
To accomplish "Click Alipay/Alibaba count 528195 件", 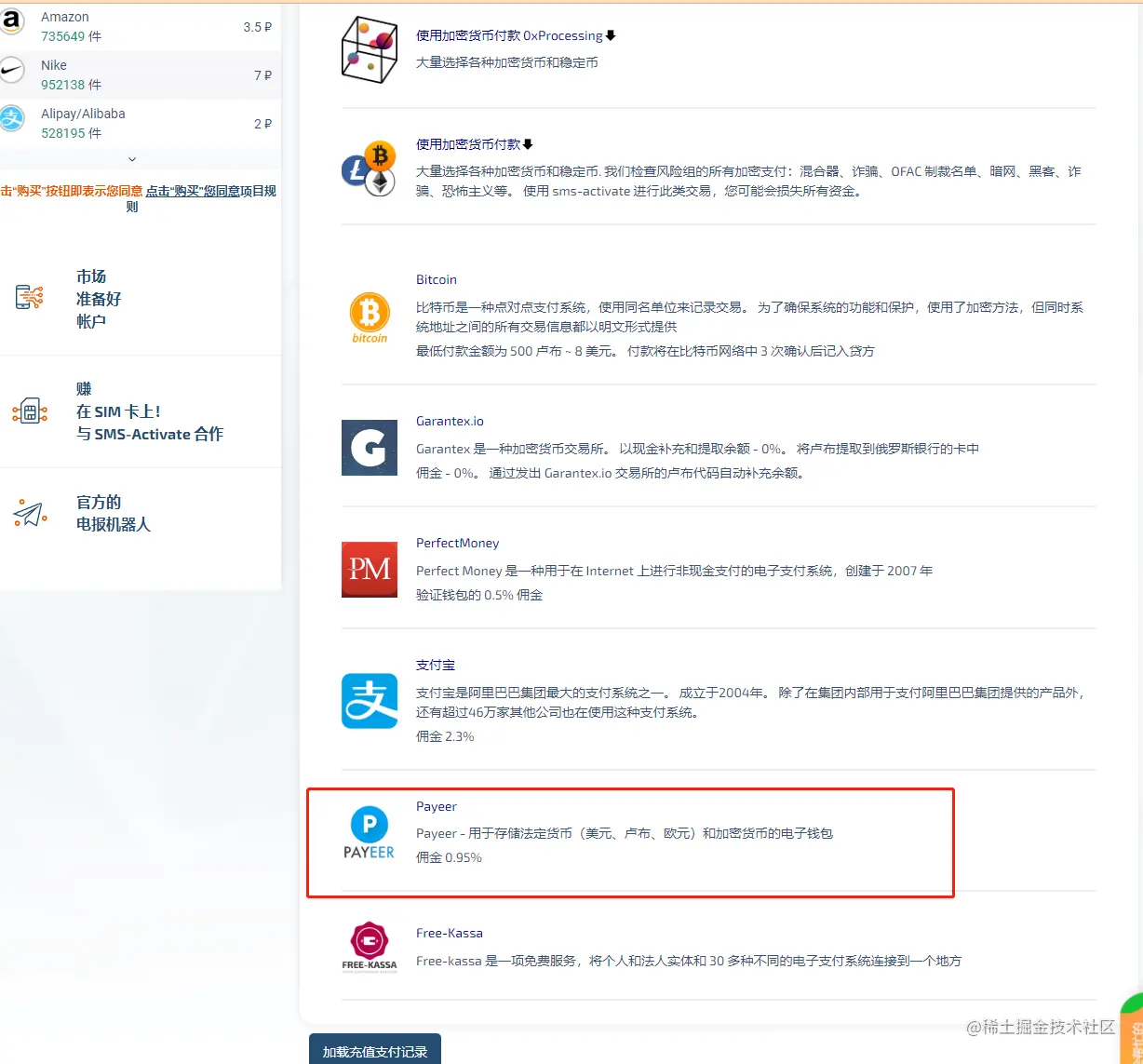I will 72,133.
